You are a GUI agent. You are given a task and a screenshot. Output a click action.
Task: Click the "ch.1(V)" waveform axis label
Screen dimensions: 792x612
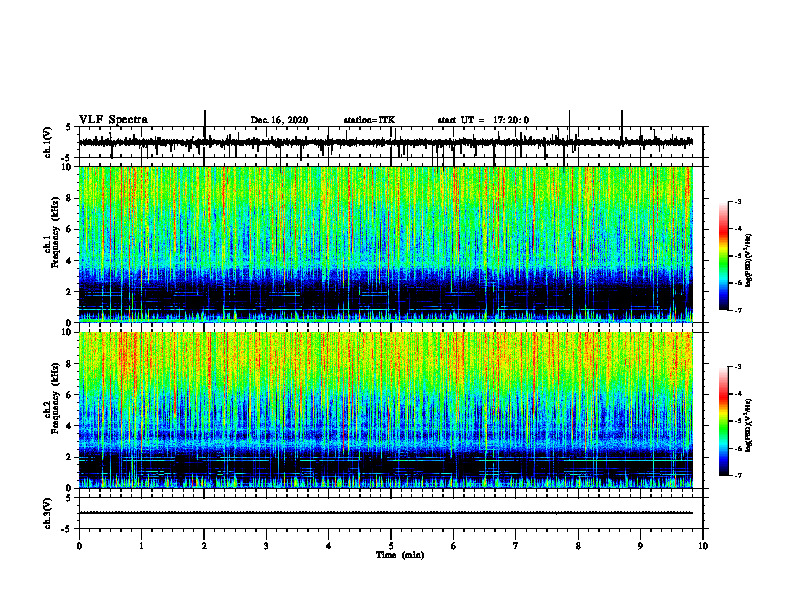pyautogui.click(x=48, y=142)
